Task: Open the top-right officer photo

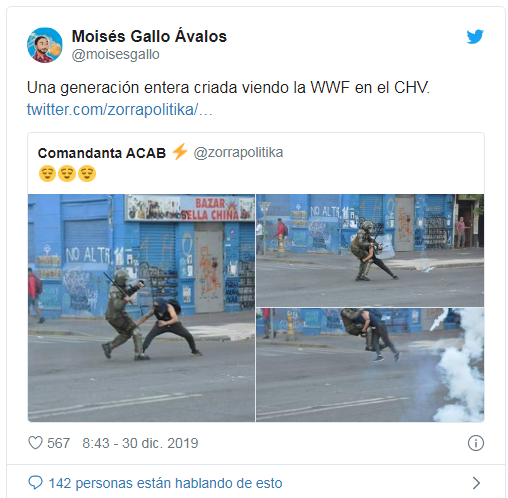Action: [370, 250]
